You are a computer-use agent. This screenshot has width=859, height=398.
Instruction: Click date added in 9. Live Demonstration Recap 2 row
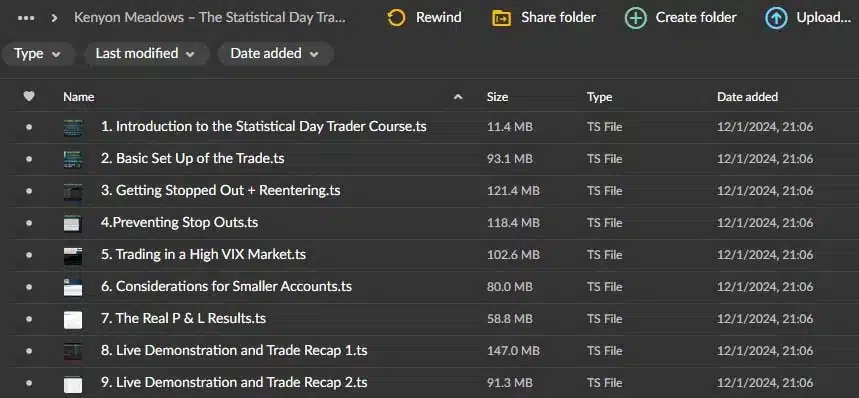click(x=765, y=383)
